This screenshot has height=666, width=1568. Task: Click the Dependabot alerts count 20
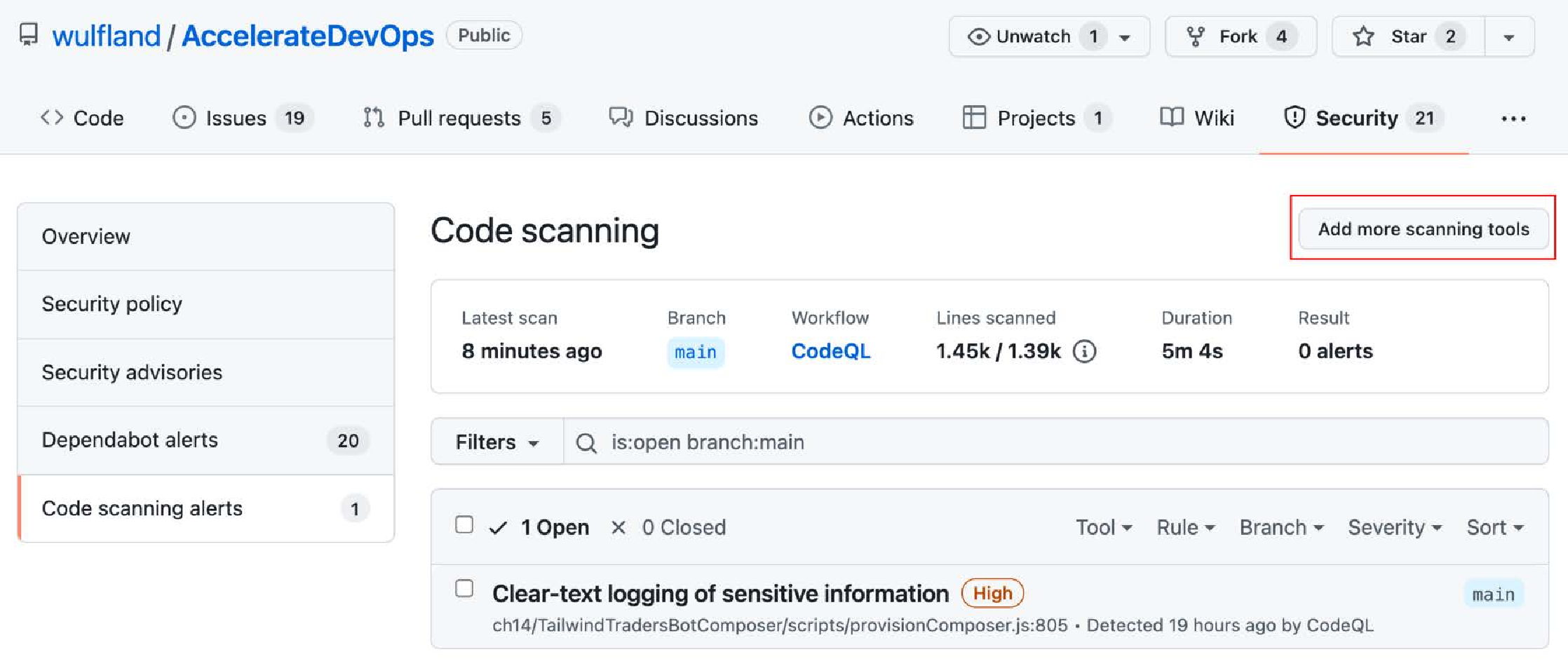tap(348, 440)
